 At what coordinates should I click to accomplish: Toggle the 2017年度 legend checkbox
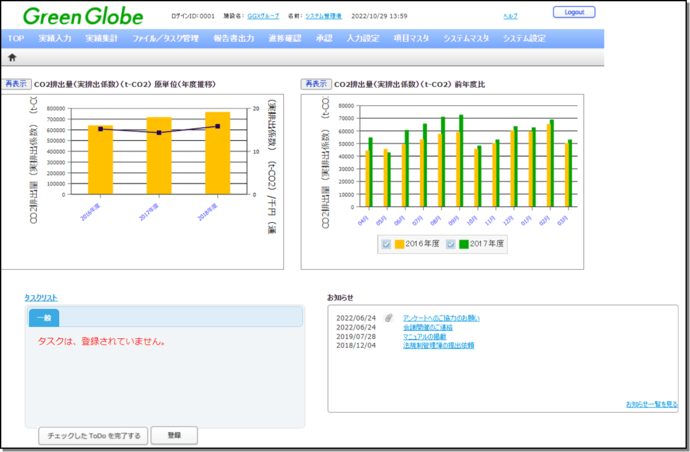point(450,244)
